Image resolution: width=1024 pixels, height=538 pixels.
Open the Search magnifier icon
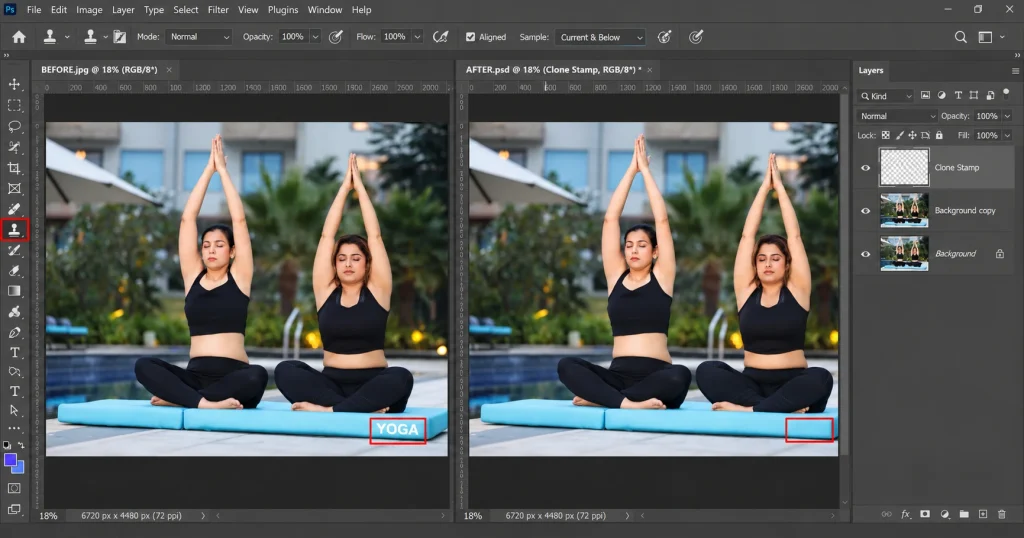tap(961, 37)
